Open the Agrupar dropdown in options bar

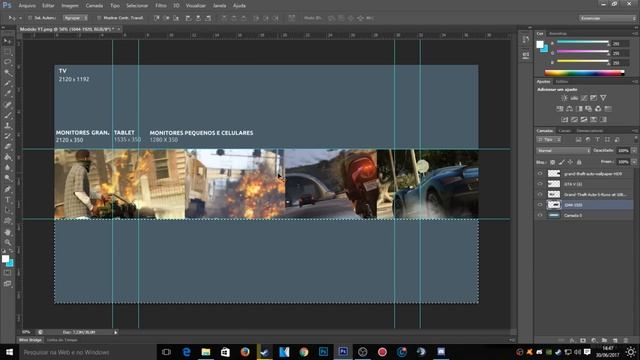pyautogui.click(x=75, y=18)
